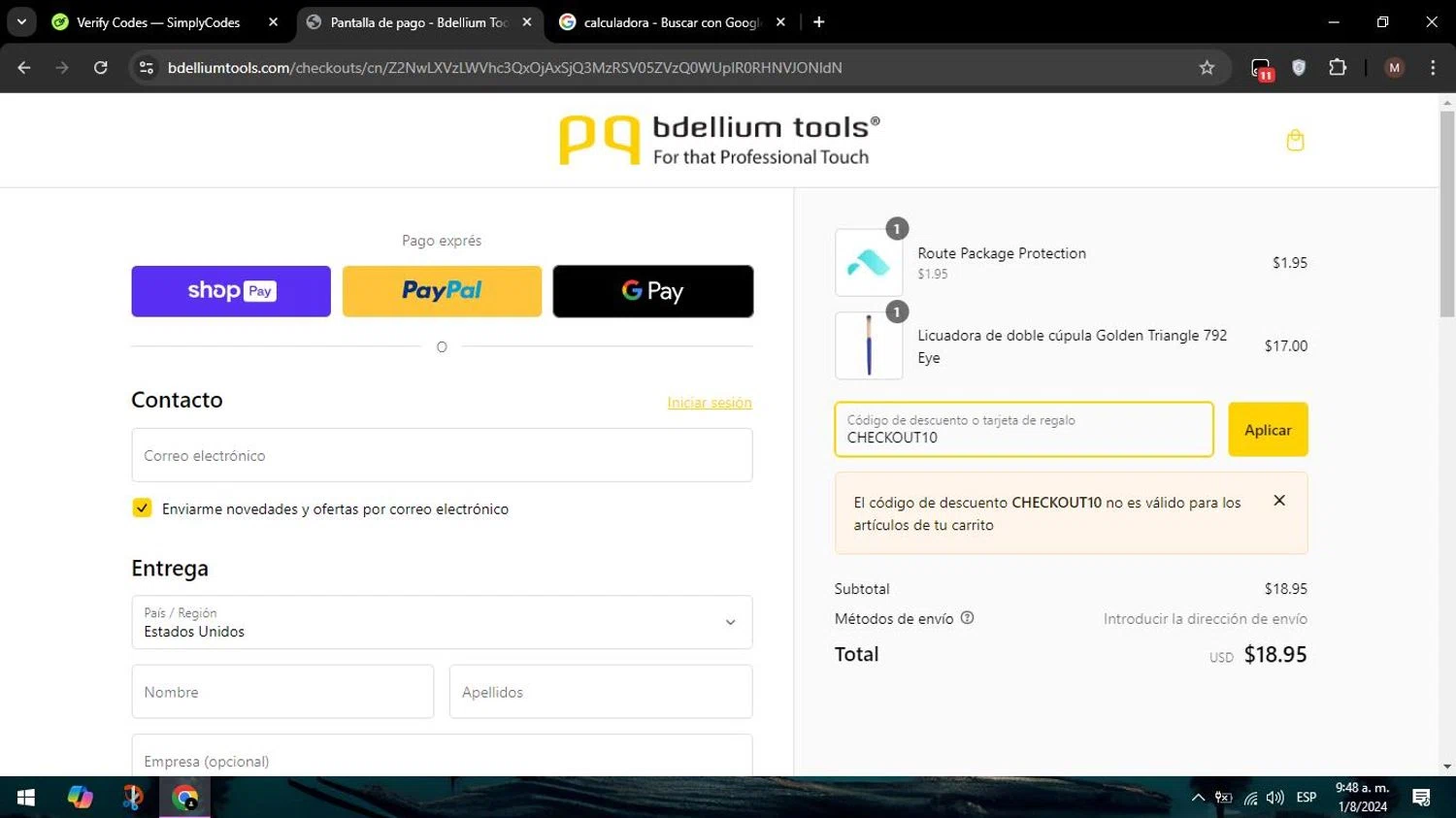Launch Chrome from the taskbar

coord(184,798)
